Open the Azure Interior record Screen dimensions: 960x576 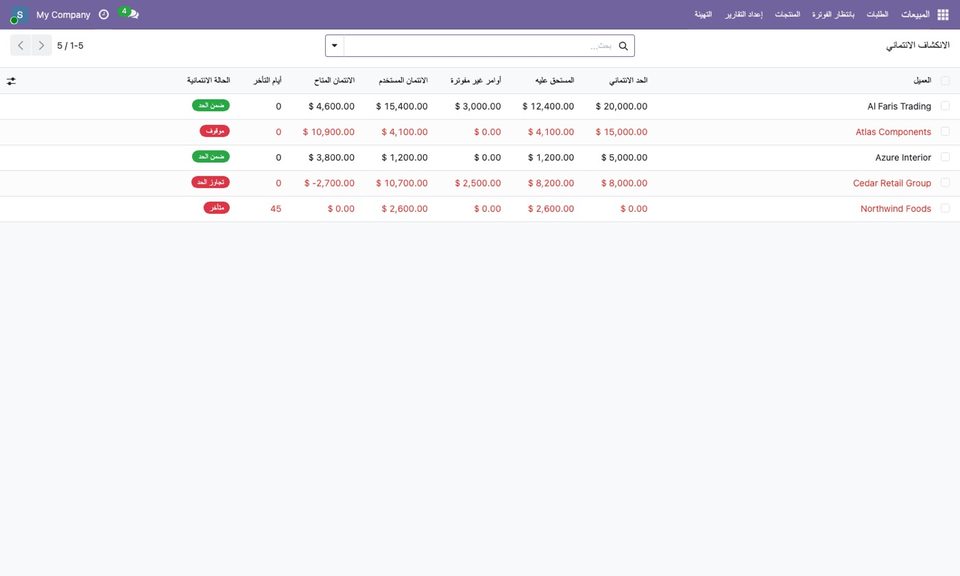(903, 158)
